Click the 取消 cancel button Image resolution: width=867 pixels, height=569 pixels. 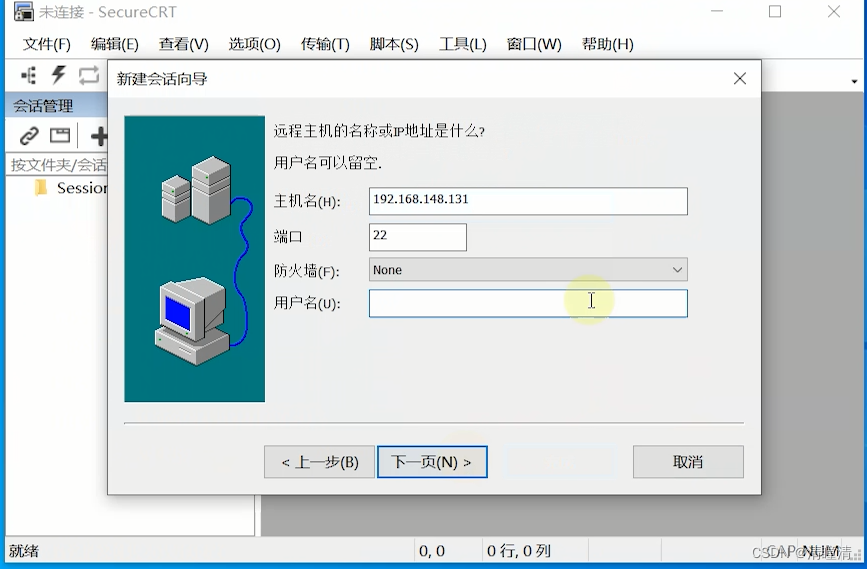688,462
